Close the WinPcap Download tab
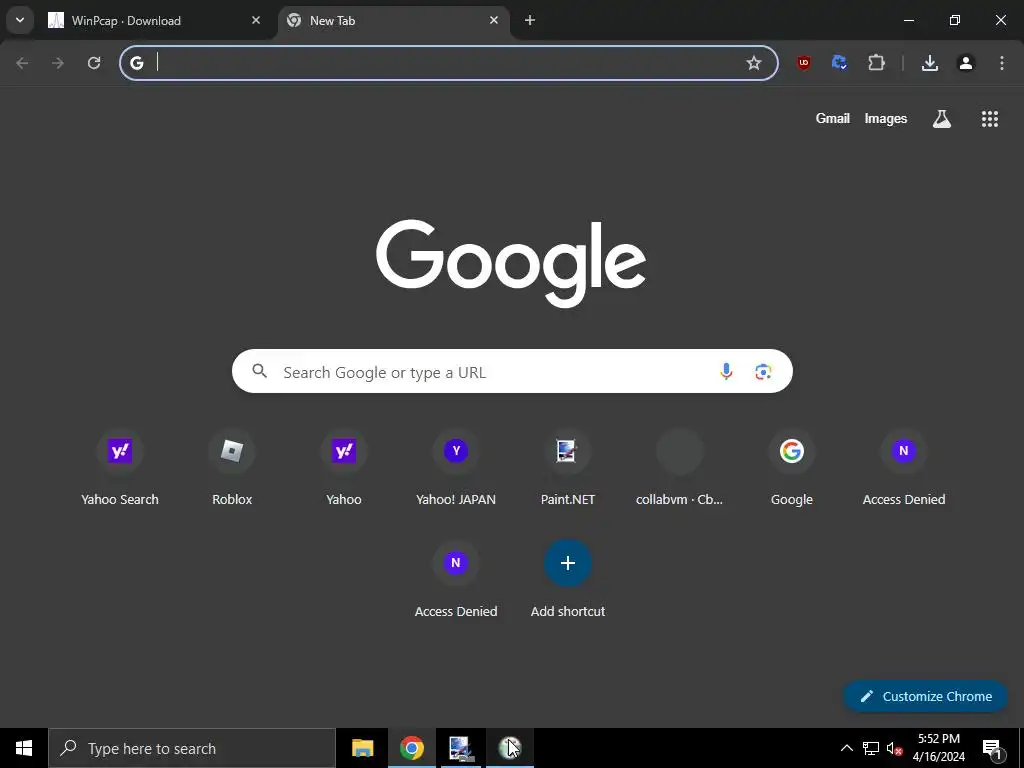Viewport: 1024px width, 768px height. [x=256, y=20]
